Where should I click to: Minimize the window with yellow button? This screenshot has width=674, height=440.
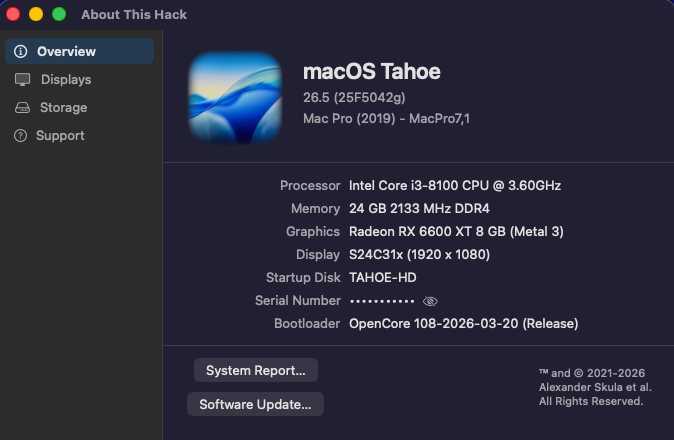pos(36,14)
